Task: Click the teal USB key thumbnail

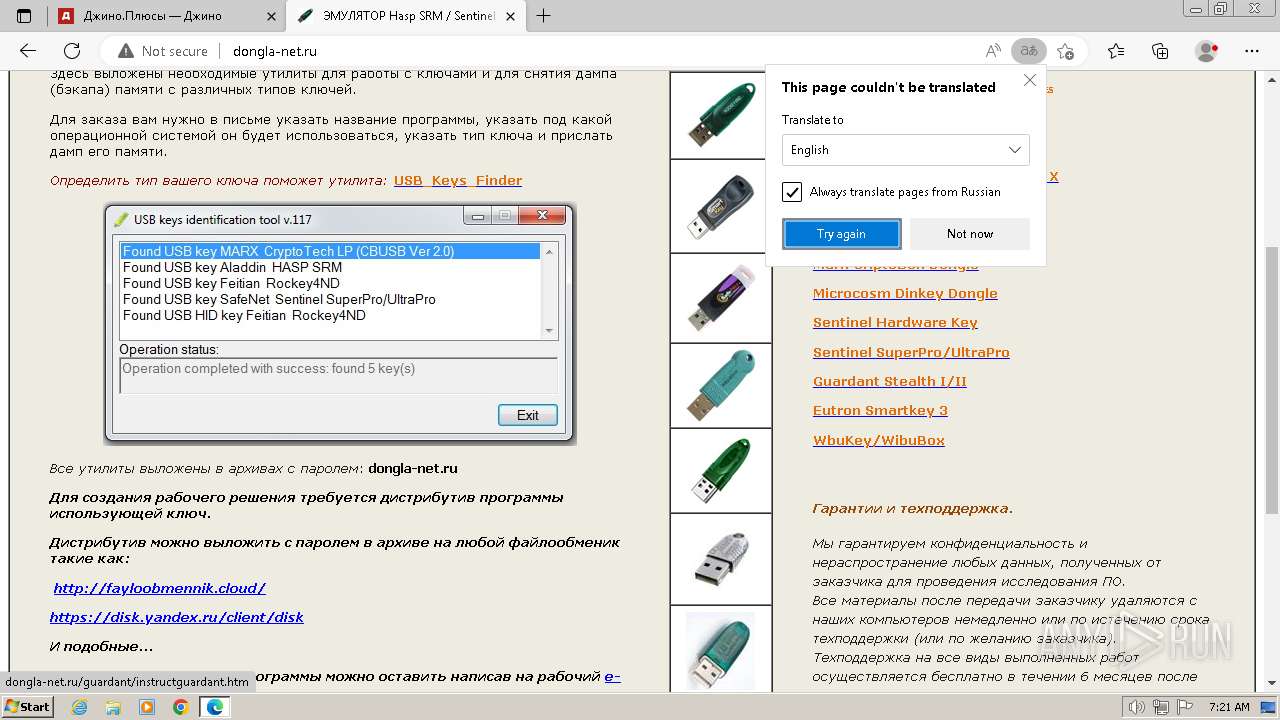Action: coord(721,385)
